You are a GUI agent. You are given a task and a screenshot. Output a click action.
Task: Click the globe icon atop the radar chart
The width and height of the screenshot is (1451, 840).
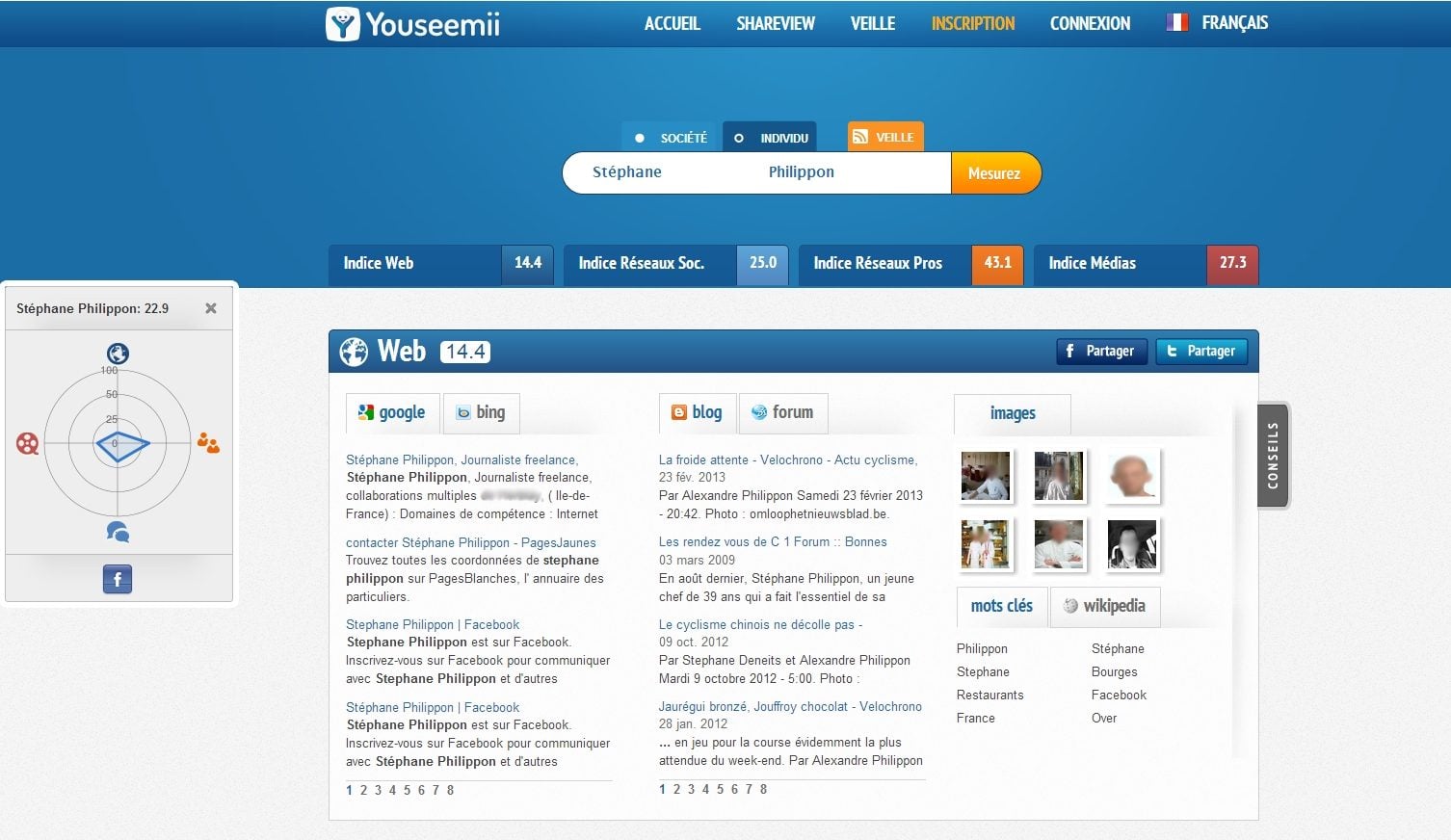point(118,354)
